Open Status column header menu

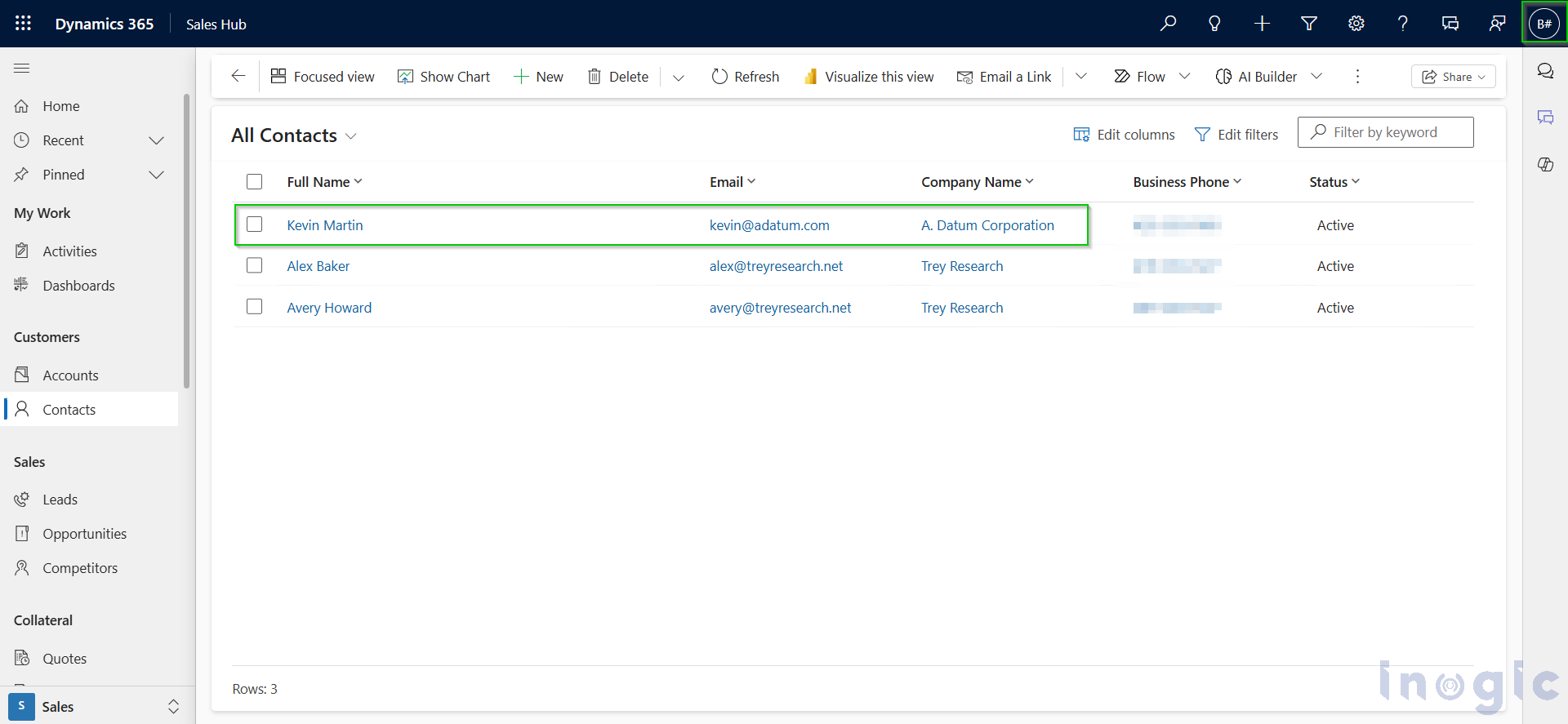tap(1334, 182)
